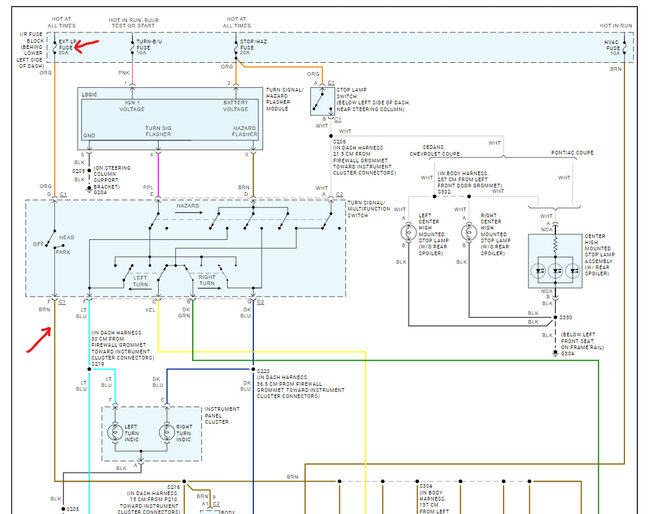Click the PNK wire color label
Image resolution: width=650 pixels, height=514 pixels.
124,73
